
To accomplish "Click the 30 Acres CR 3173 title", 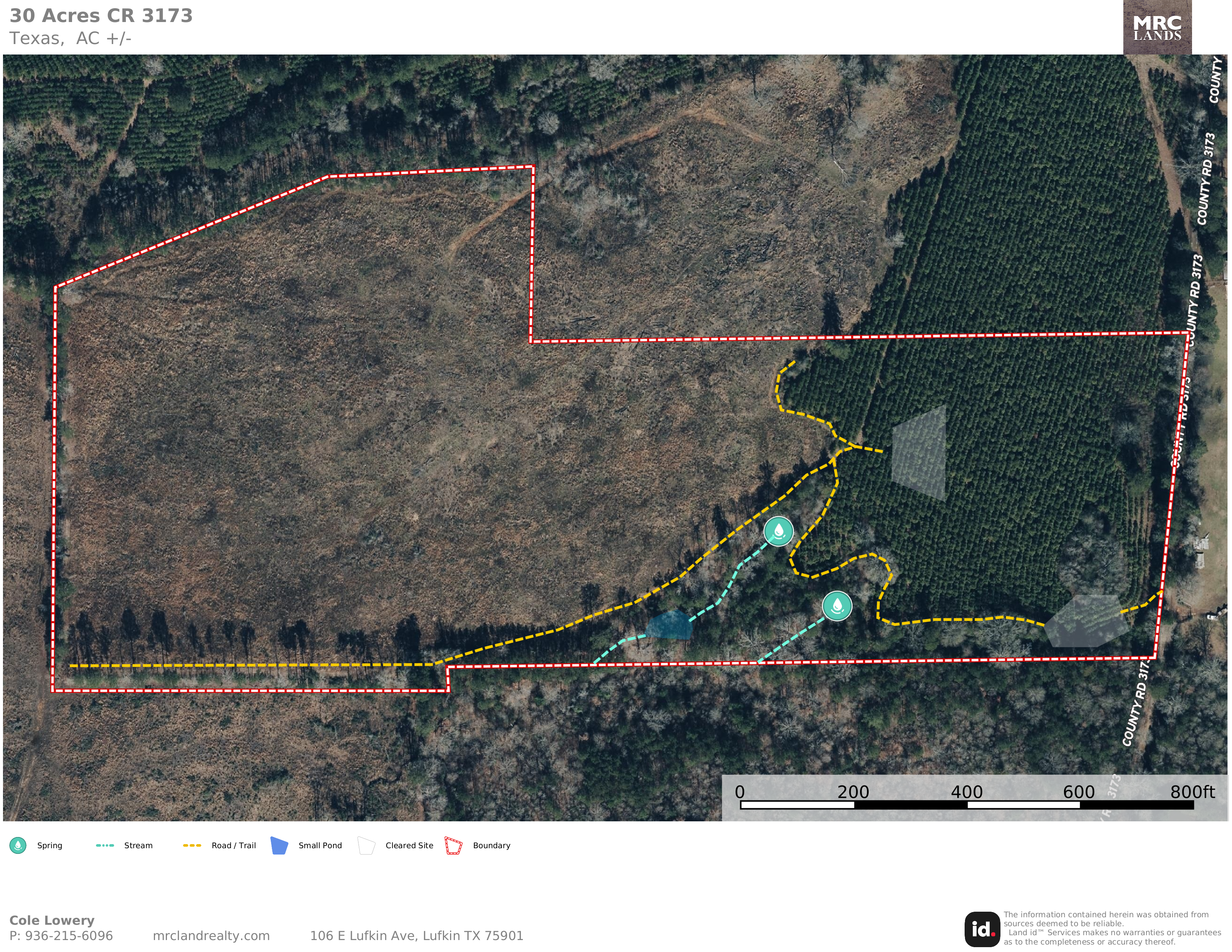I will [101, 16].
